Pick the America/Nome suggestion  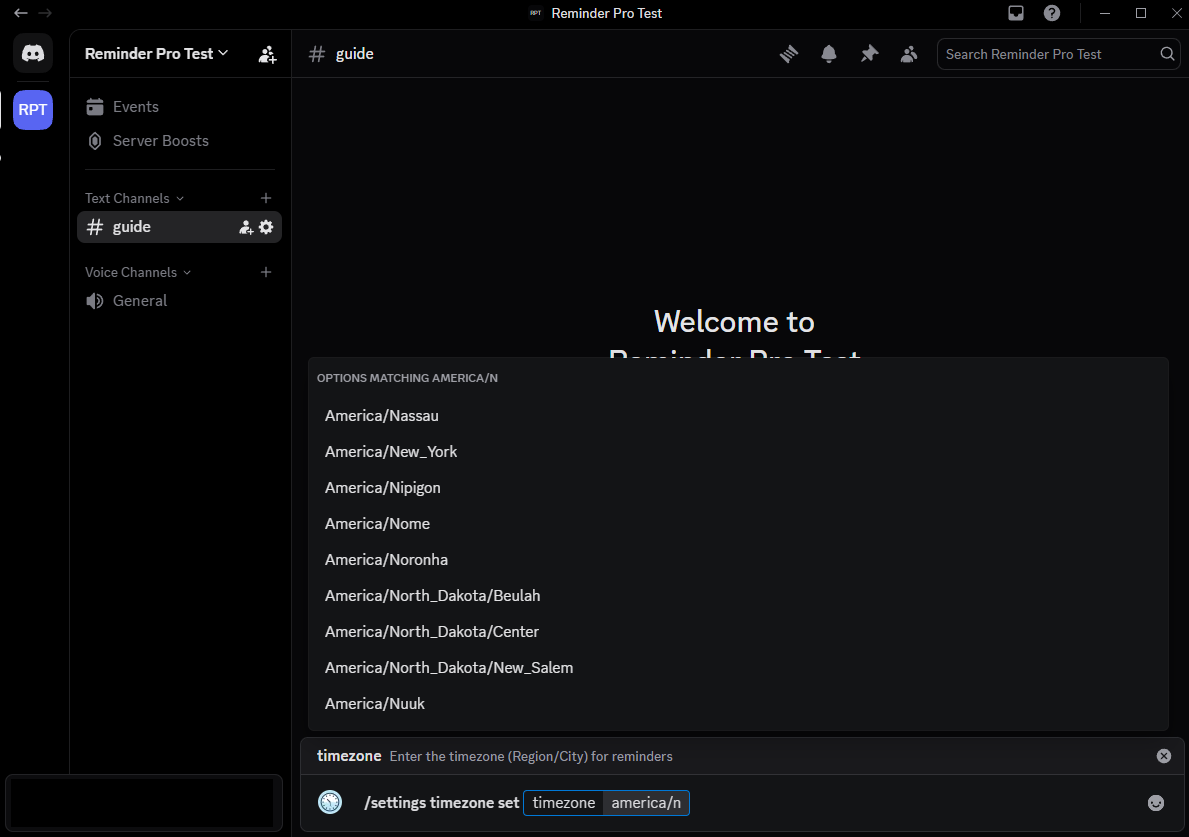click(738, 524)
